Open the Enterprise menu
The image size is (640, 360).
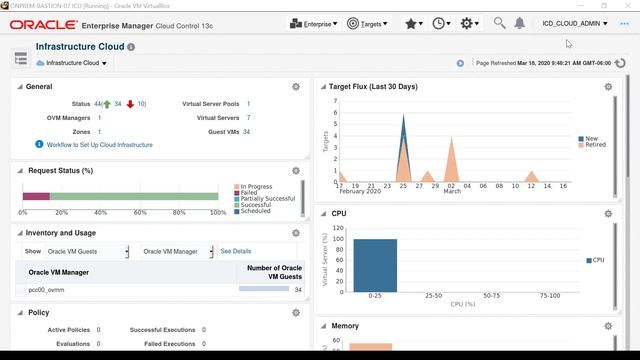(x=313, y=24)
